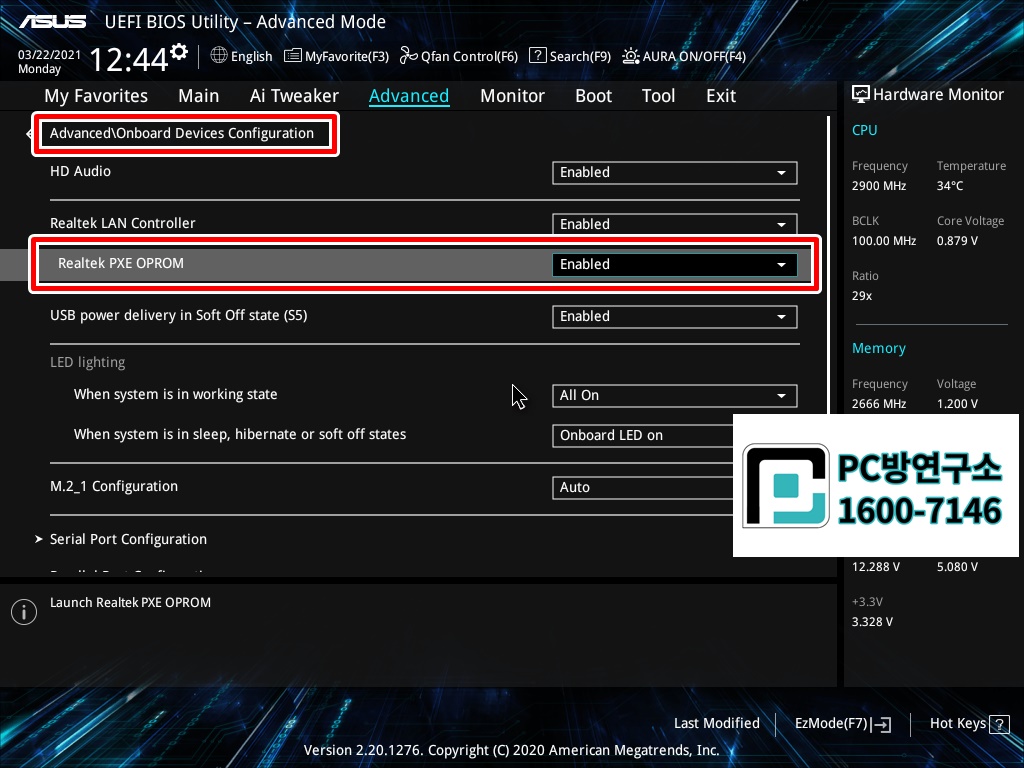The image size is (1024, 768).
Task: Switch to My Favorites tab
Action: coord(96,96)
